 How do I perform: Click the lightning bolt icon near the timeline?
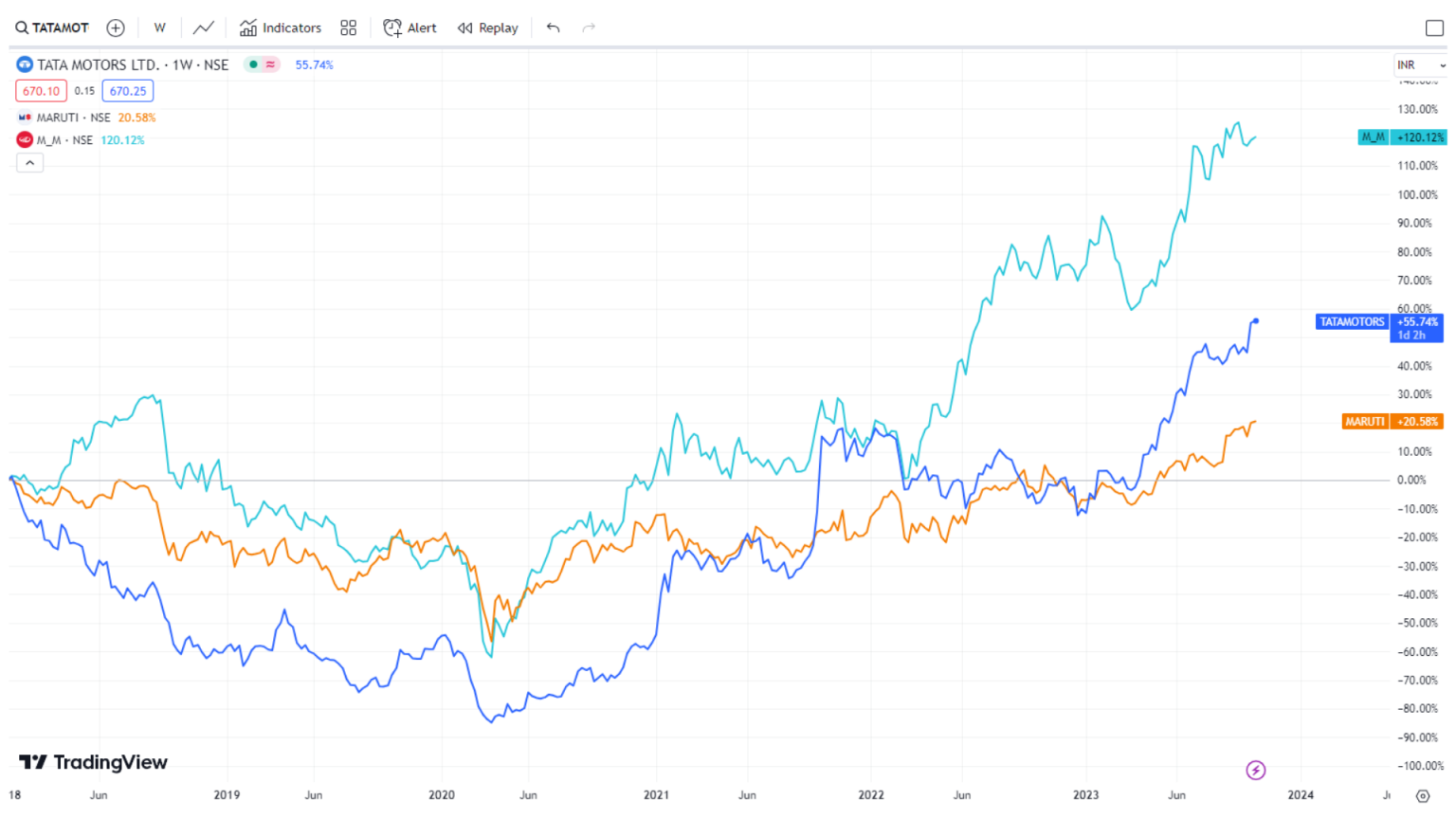click(1255, 770)
